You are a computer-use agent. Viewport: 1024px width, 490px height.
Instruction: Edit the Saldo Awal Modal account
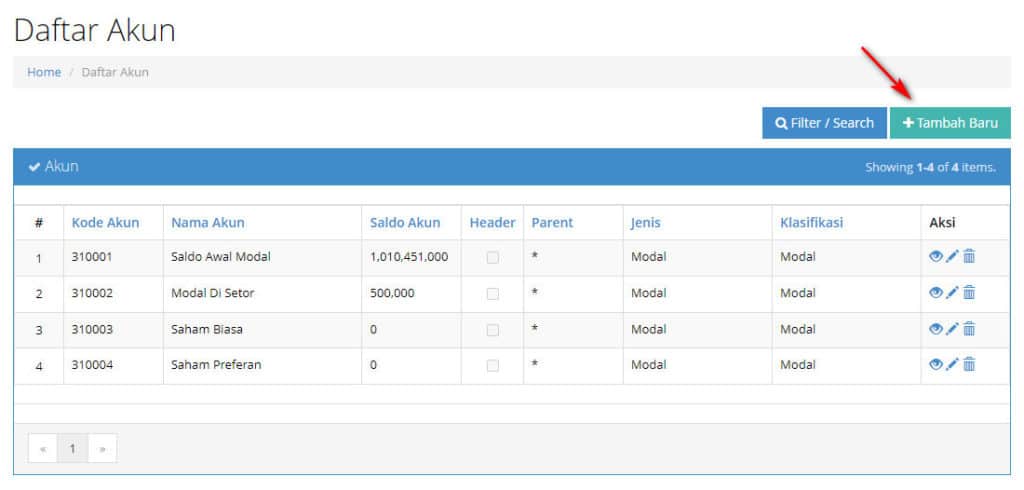tap(952, 257)
